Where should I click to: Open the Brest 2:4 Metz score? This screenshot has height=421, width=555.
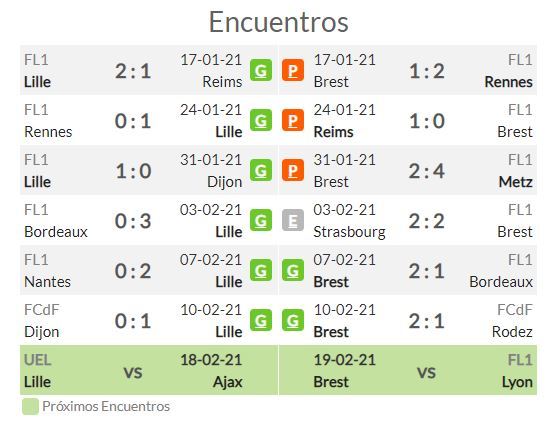tap(427, 171)
